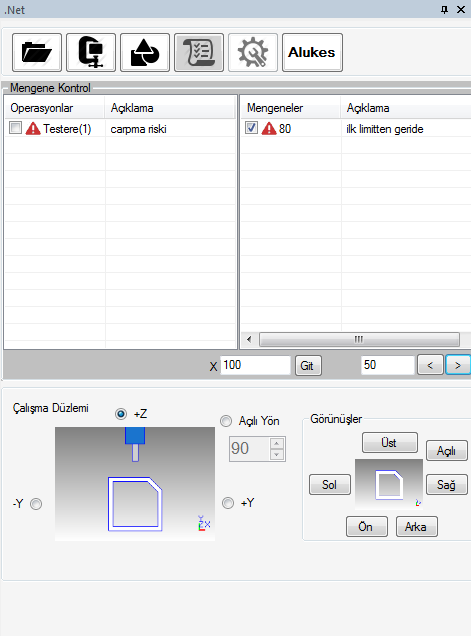The width and height of the screenshot is (471, 636).
Task: Select the +Z working plane radio
Action: (x=121, y=414)
